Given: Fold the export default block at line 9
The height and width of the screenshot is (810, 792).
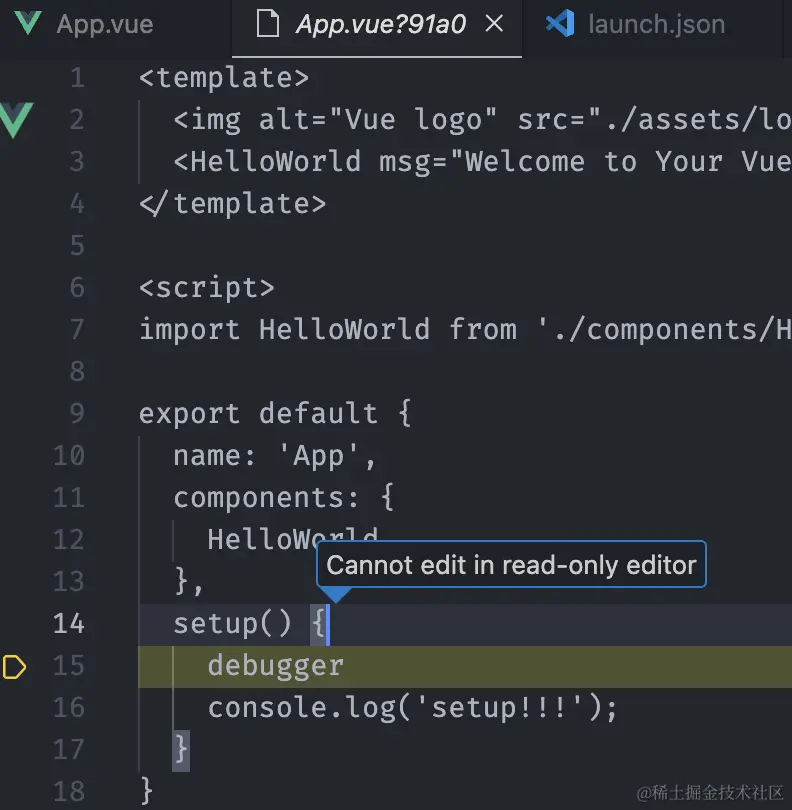Looking at the screenshot, I should tap(111, 414).
